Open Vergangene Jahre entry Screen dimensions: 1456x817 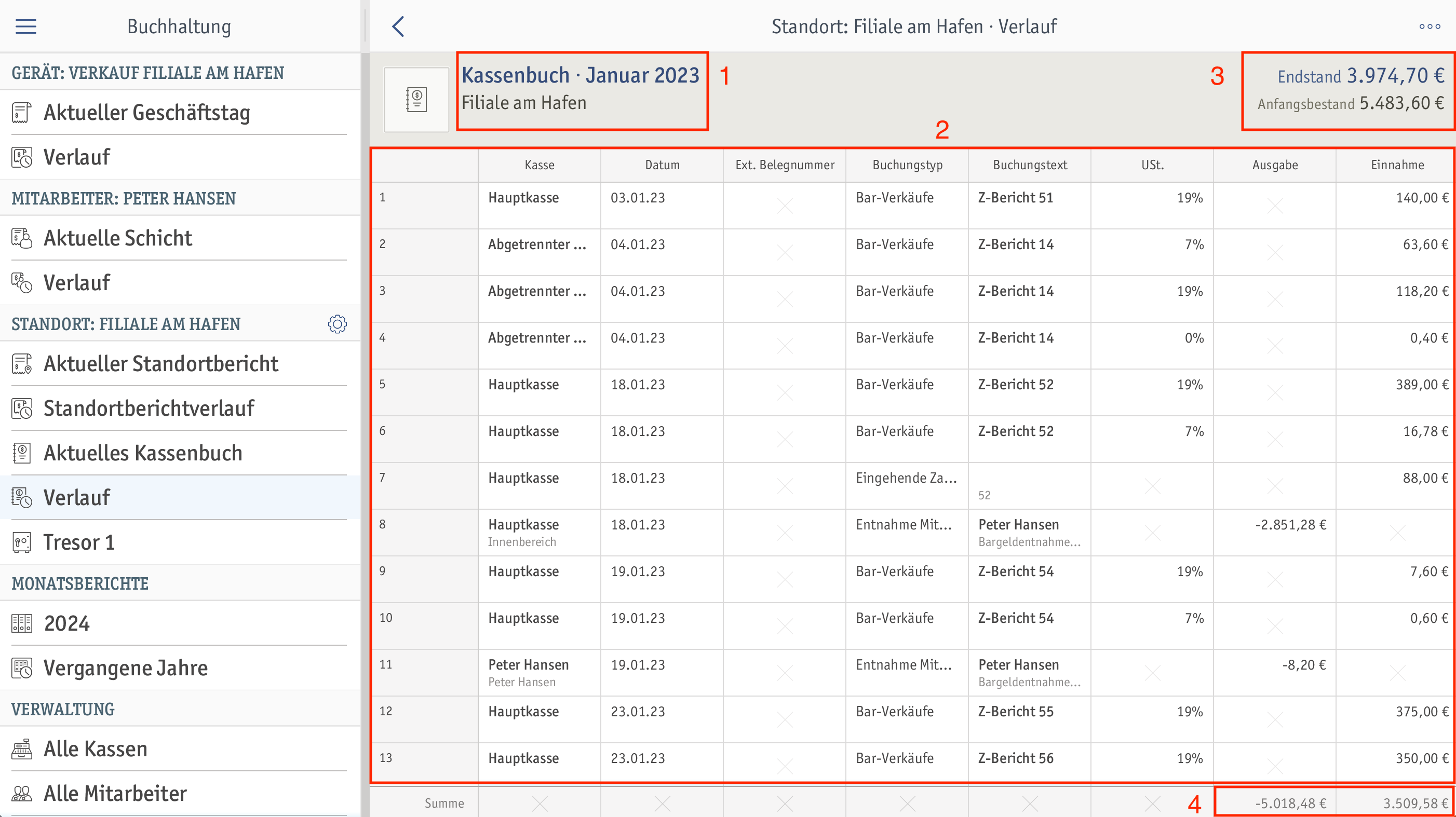[180, 668]
